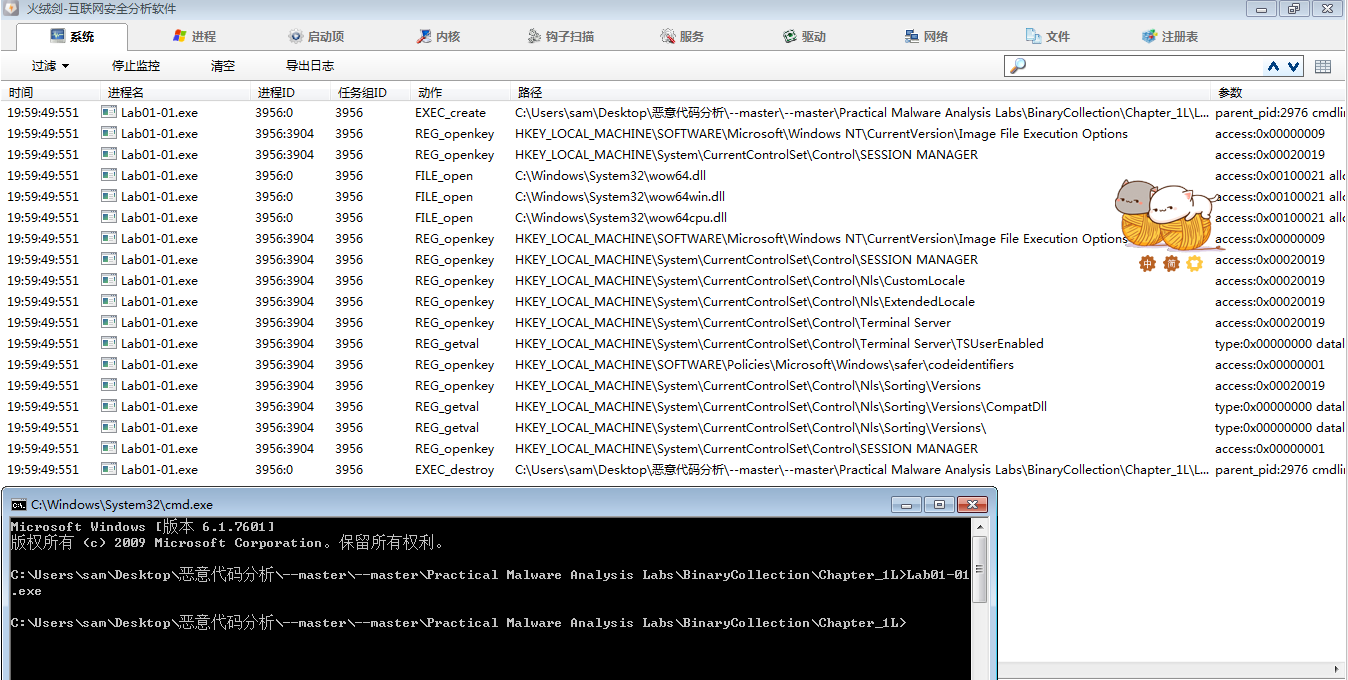Click the cmd.exe vertical scrollbar

(980, 597)
